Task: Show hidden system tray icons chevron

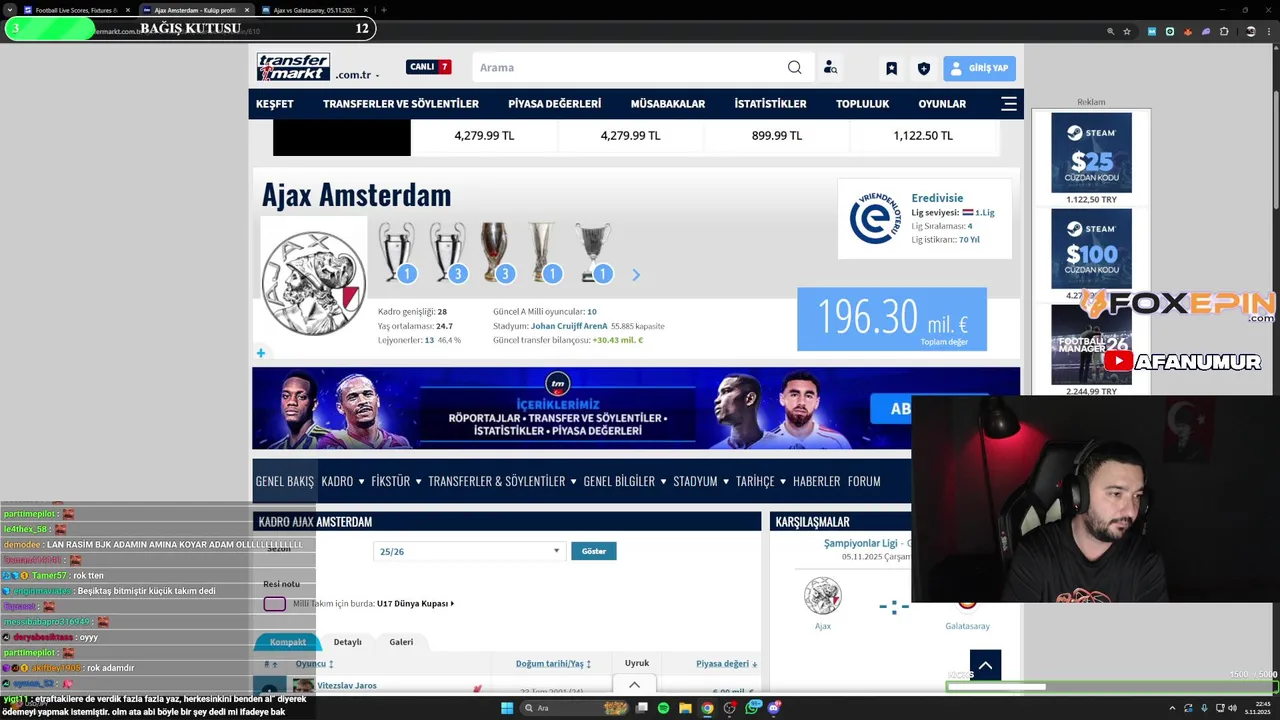Action: [1172, 708]
